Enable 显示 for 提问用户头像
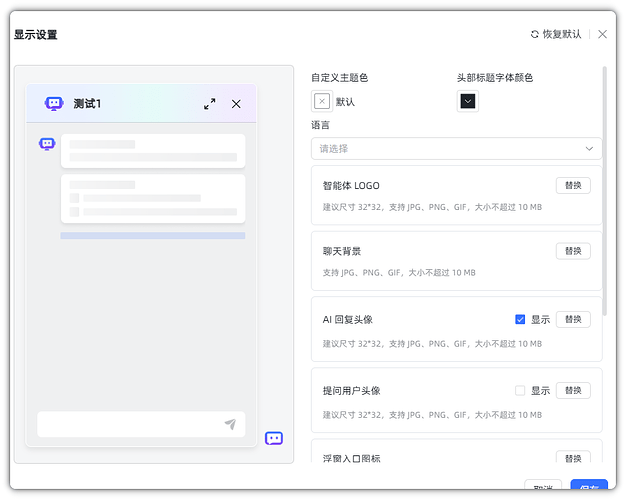The width and height of the screenshot is (627, 500). [x=520, y=391]
